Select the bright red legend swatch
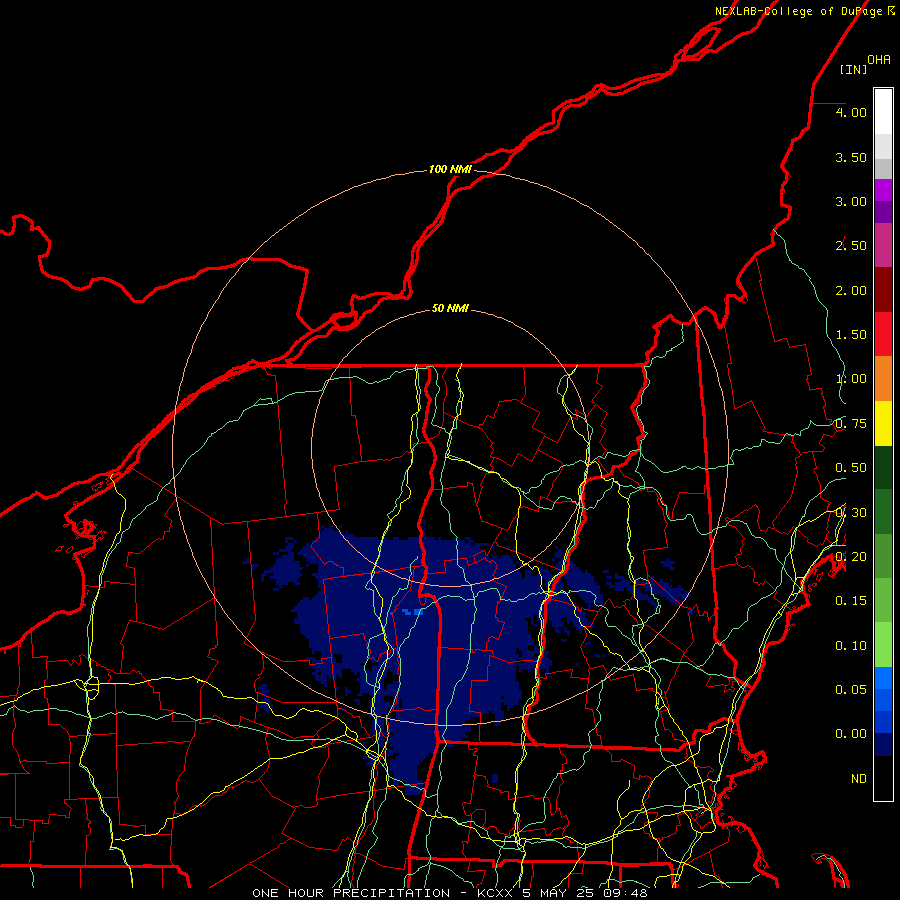 883,334
